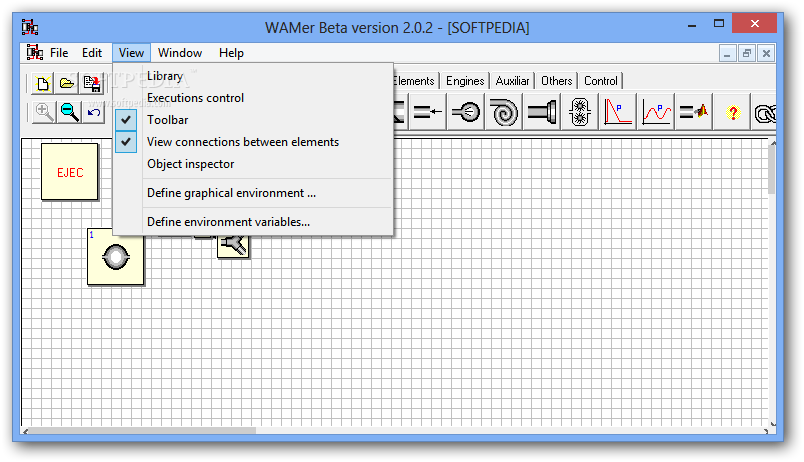Switch to the Elements tab

coord(414,81)
